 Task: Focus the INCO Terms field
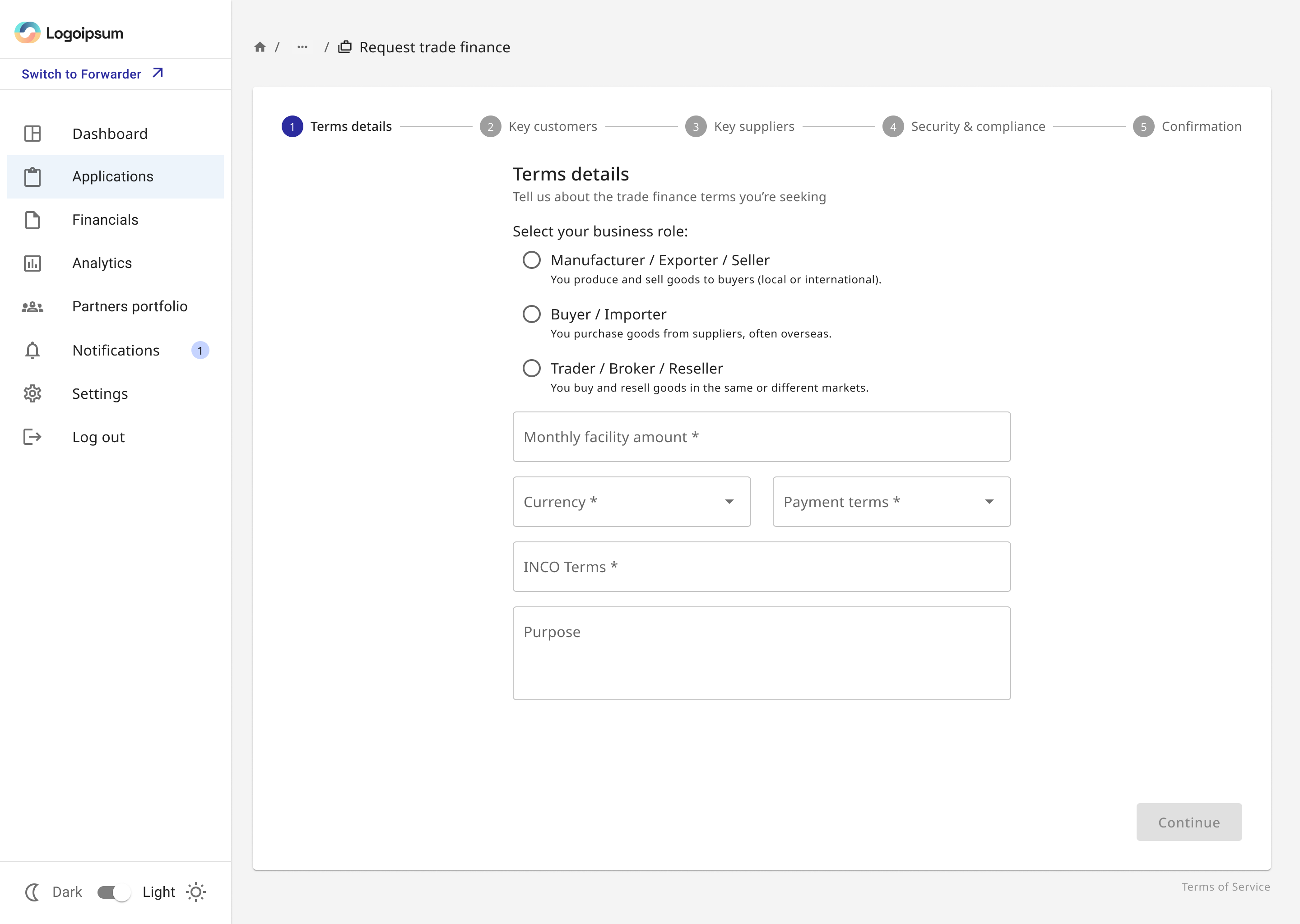761,567
